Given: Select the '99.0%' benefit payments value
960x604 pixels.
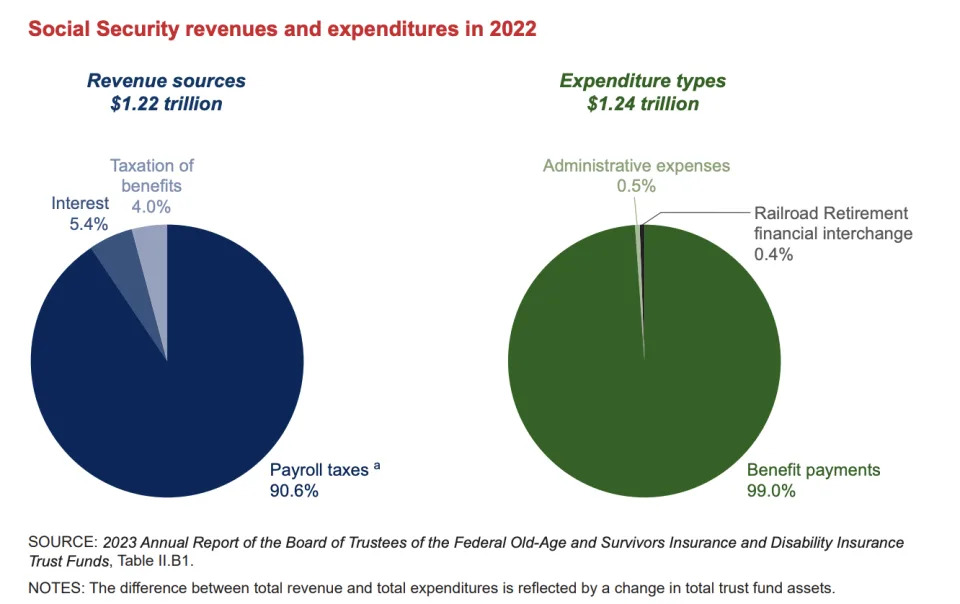Looking at the screenshot, I should pyautogui.click(x=771, y=491).
